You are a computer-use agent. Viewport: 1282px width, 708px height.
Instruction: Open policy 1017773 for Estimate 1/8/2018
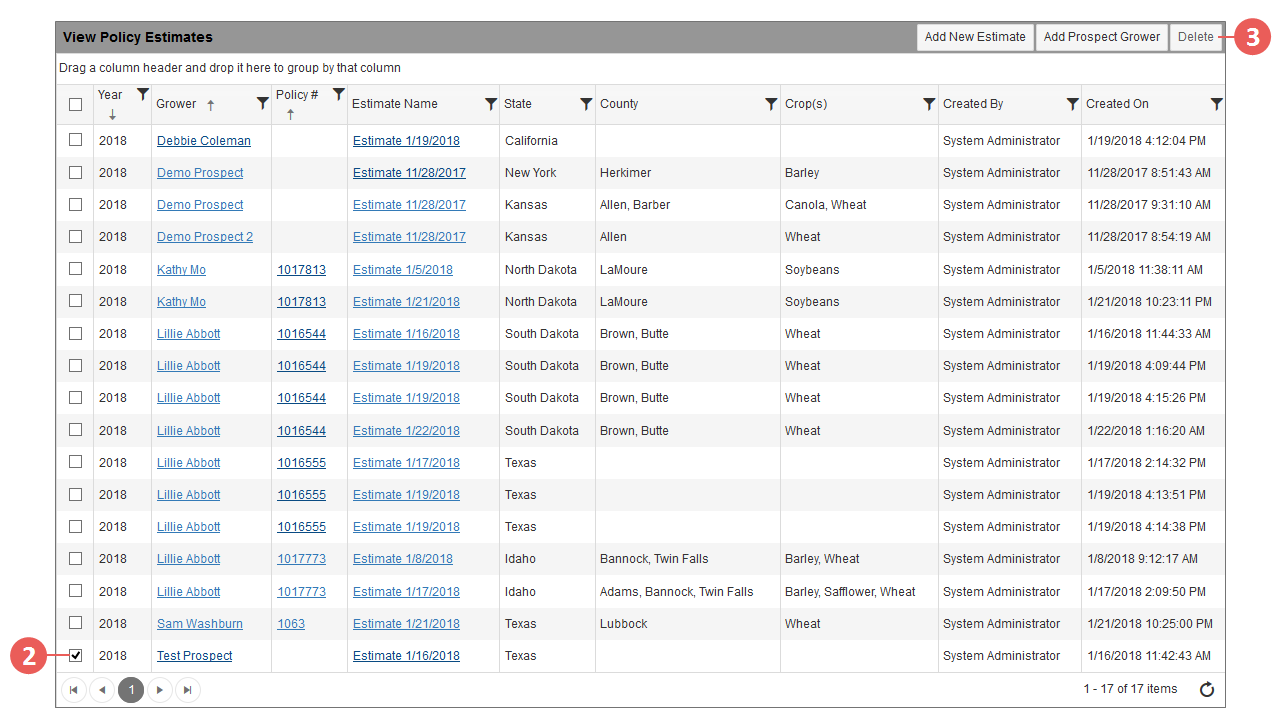click(x=301, y=559)
